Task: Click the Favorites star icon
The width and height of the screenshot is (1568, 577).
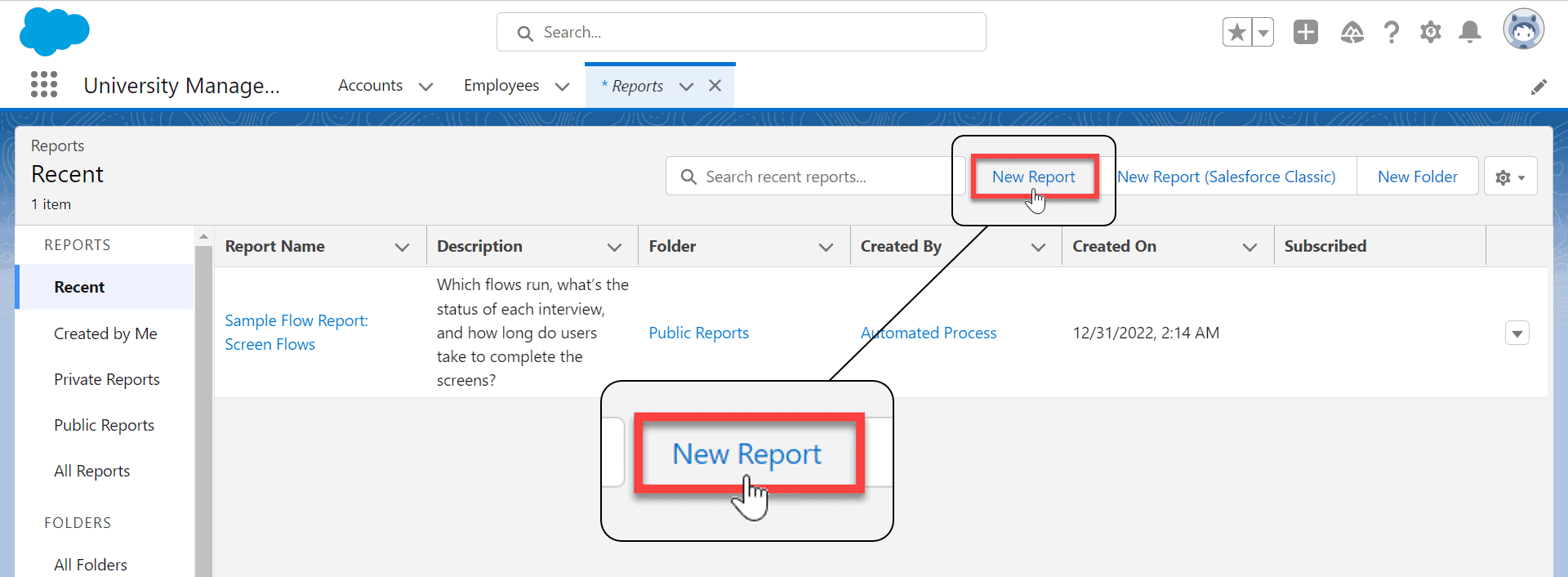Action: (1237, 33)
